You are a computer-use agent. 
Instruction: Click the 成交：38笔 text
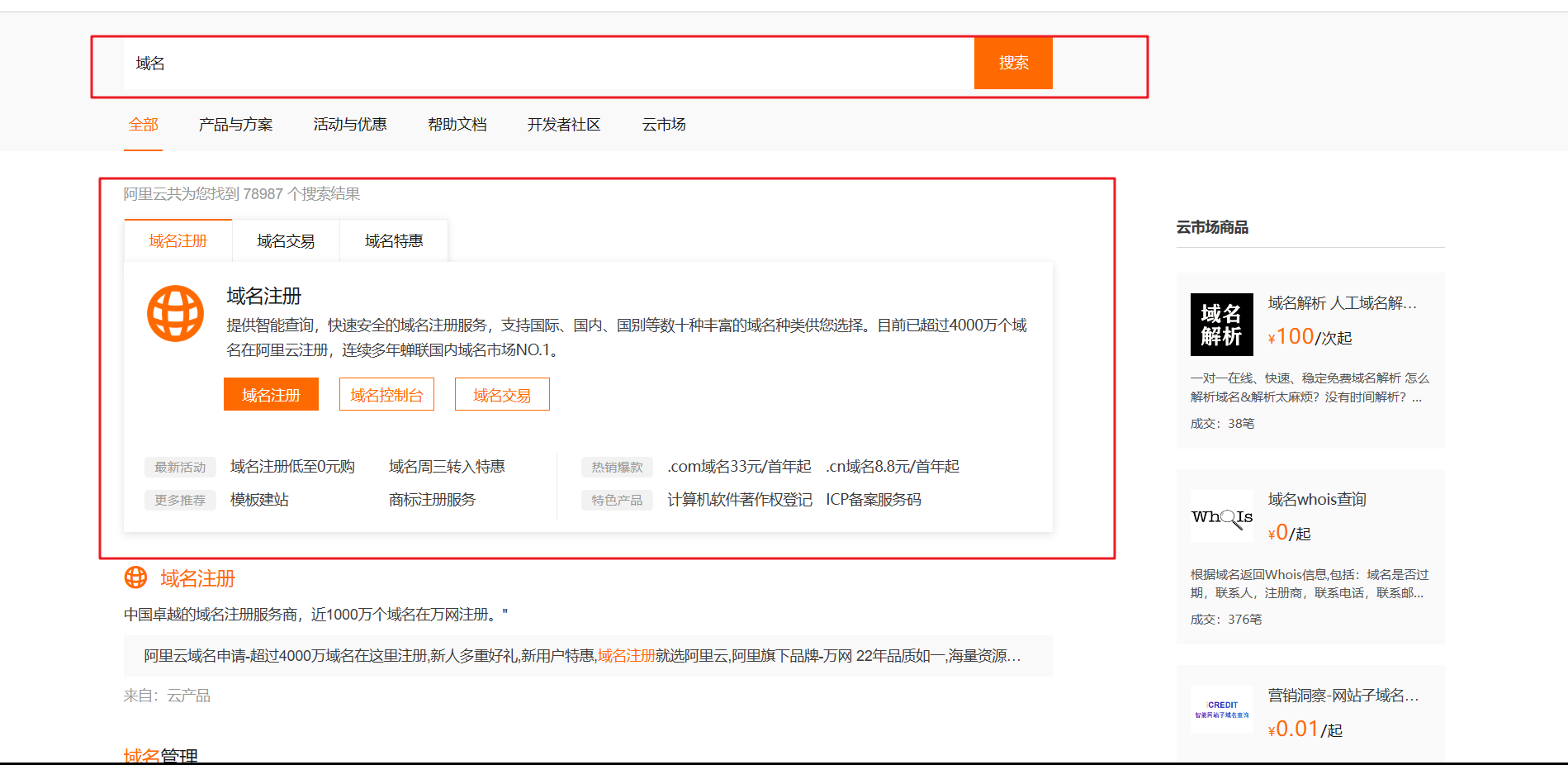[1222, 424]
